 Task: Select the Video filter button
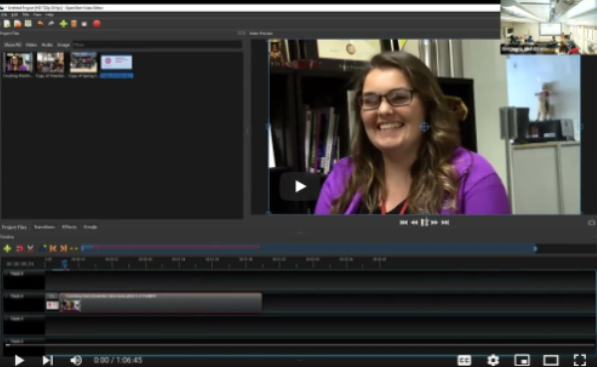(x=31, y=45)
